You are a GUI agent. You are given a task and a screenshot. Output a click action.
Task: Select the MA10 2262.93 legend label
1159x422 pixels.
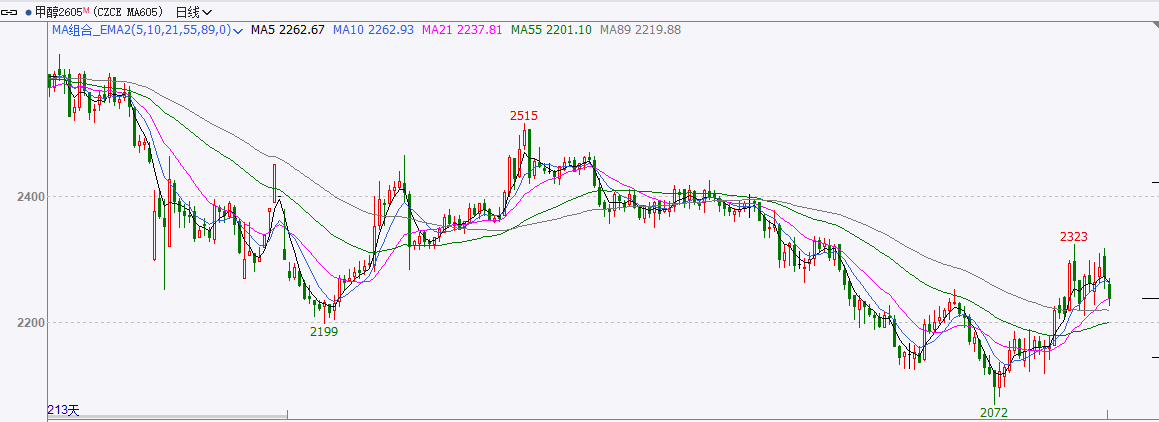pyautogui.click(x=373, y=31)
